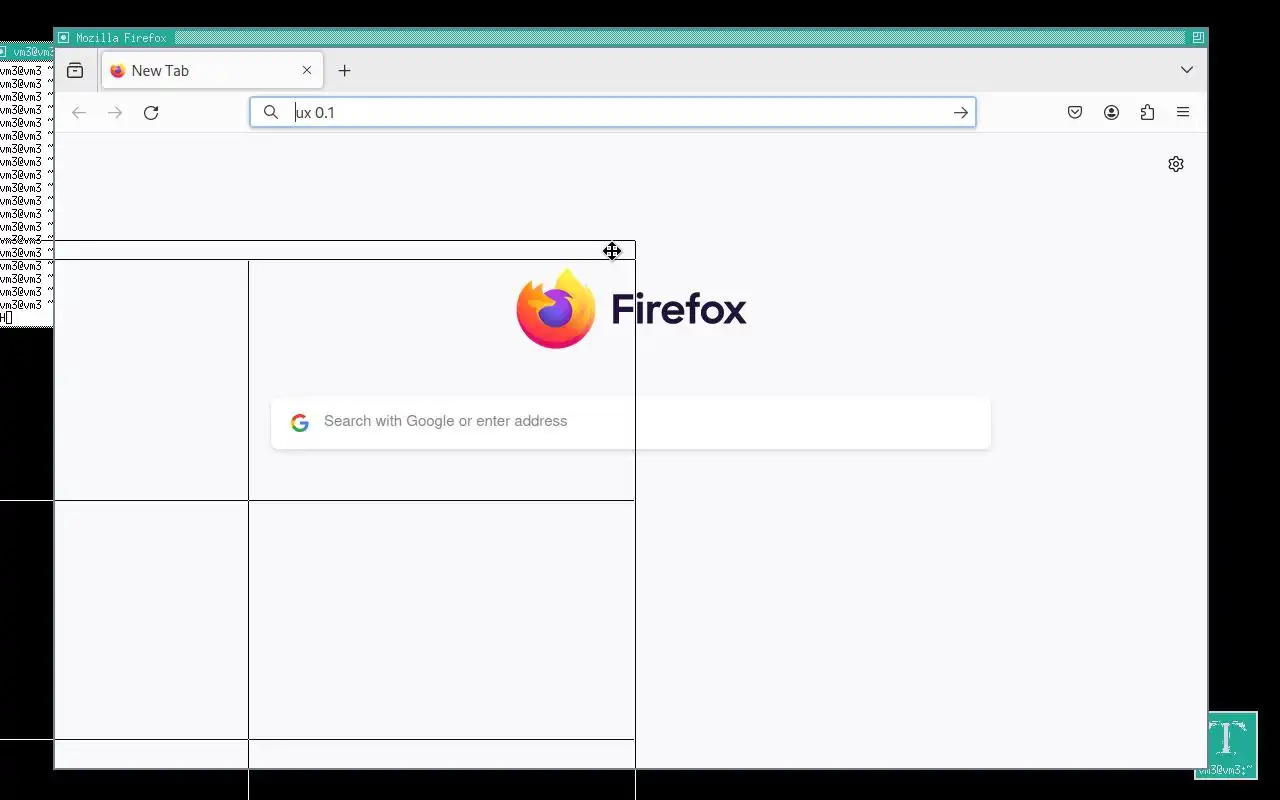Save page to Pocket
Screen dimensions: 1280x800
click(x=1075, y=113)
